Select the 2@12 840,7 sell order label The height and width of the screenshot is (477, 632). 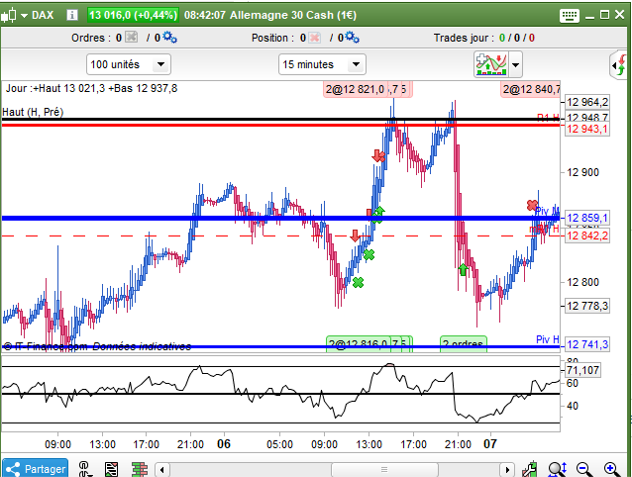(x=530, y=89)
